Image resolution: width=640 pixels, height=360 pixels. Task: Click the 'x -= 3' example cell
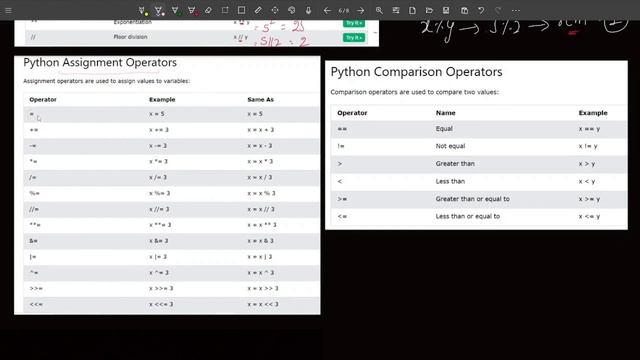(x=158, y=146)
